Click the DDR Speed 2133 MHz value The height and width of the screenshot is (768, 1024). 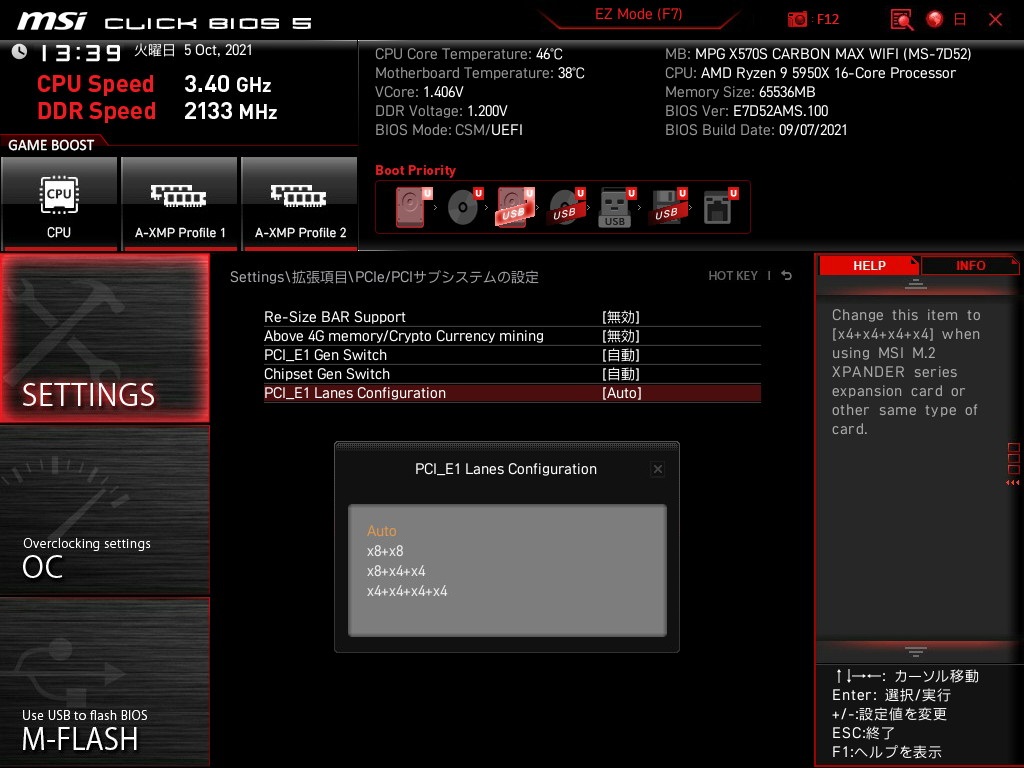[x=231, y=111]
